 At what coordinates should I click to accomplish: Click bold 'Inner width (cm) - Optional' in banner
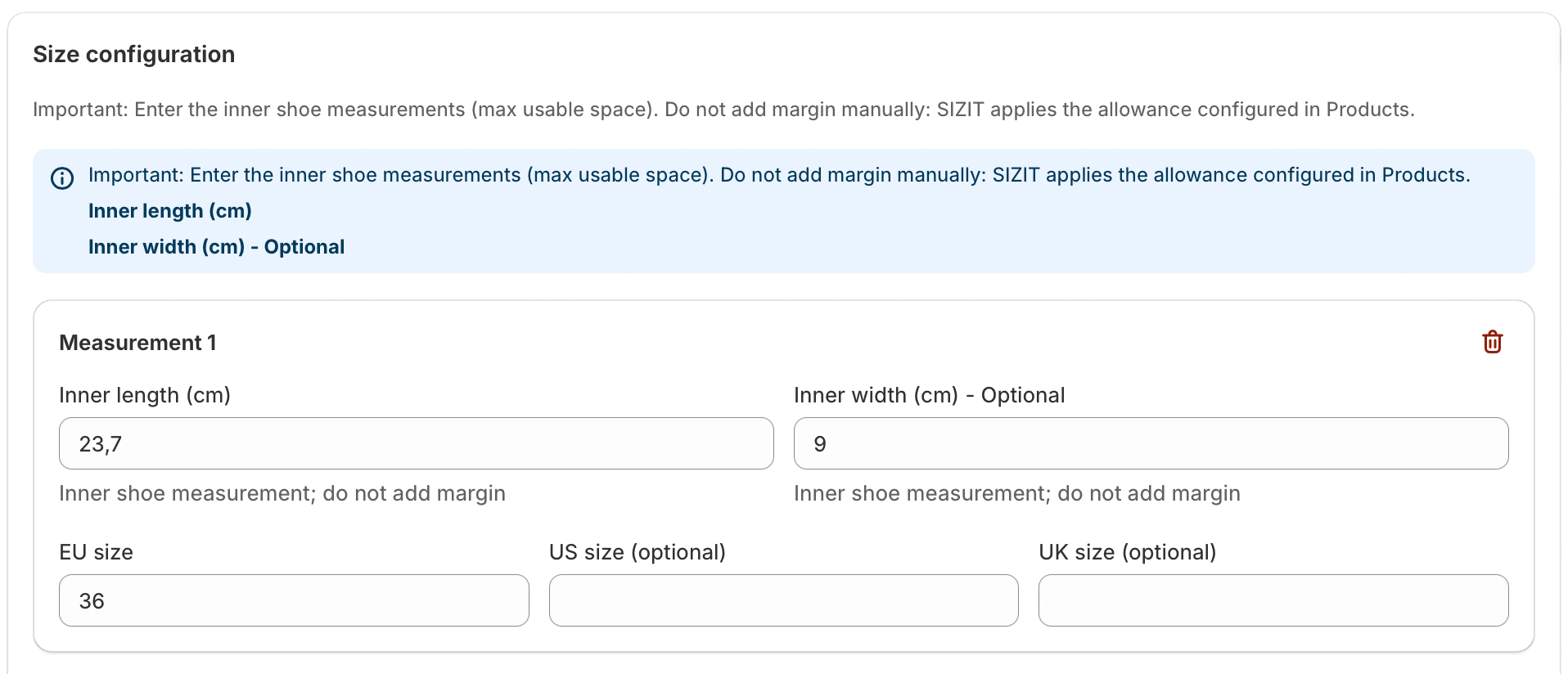pyautogui.click(x=216, y=247)
